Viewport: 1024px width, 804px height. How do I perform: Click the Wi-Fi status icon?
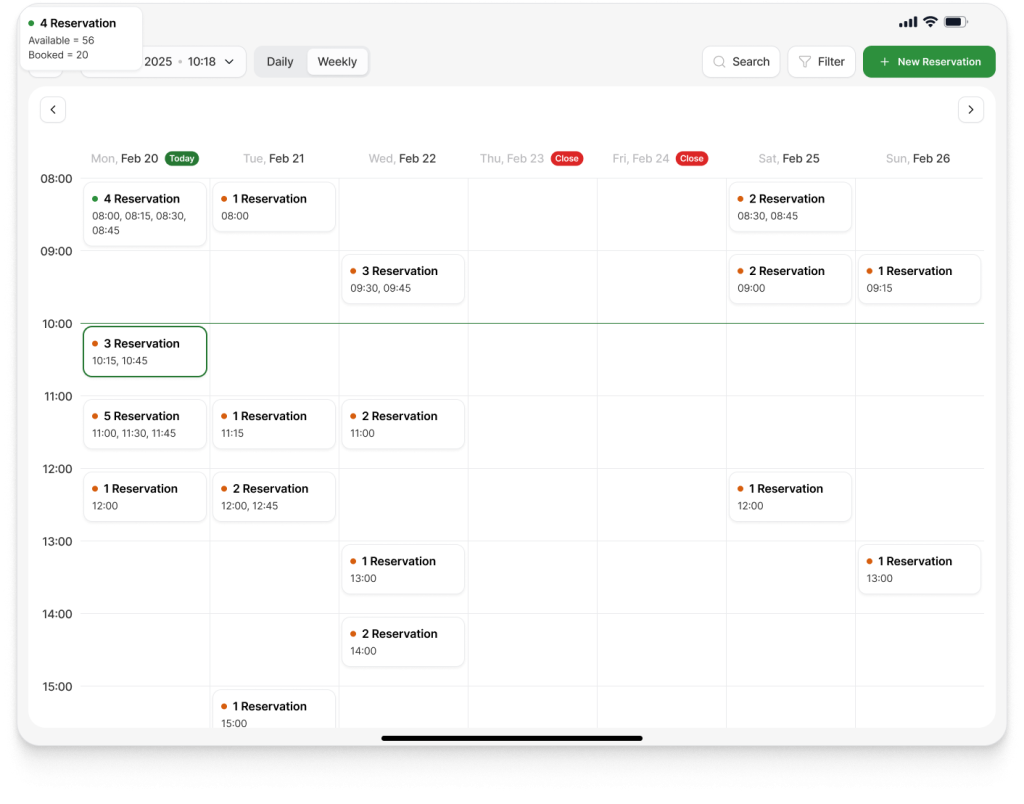930,22
